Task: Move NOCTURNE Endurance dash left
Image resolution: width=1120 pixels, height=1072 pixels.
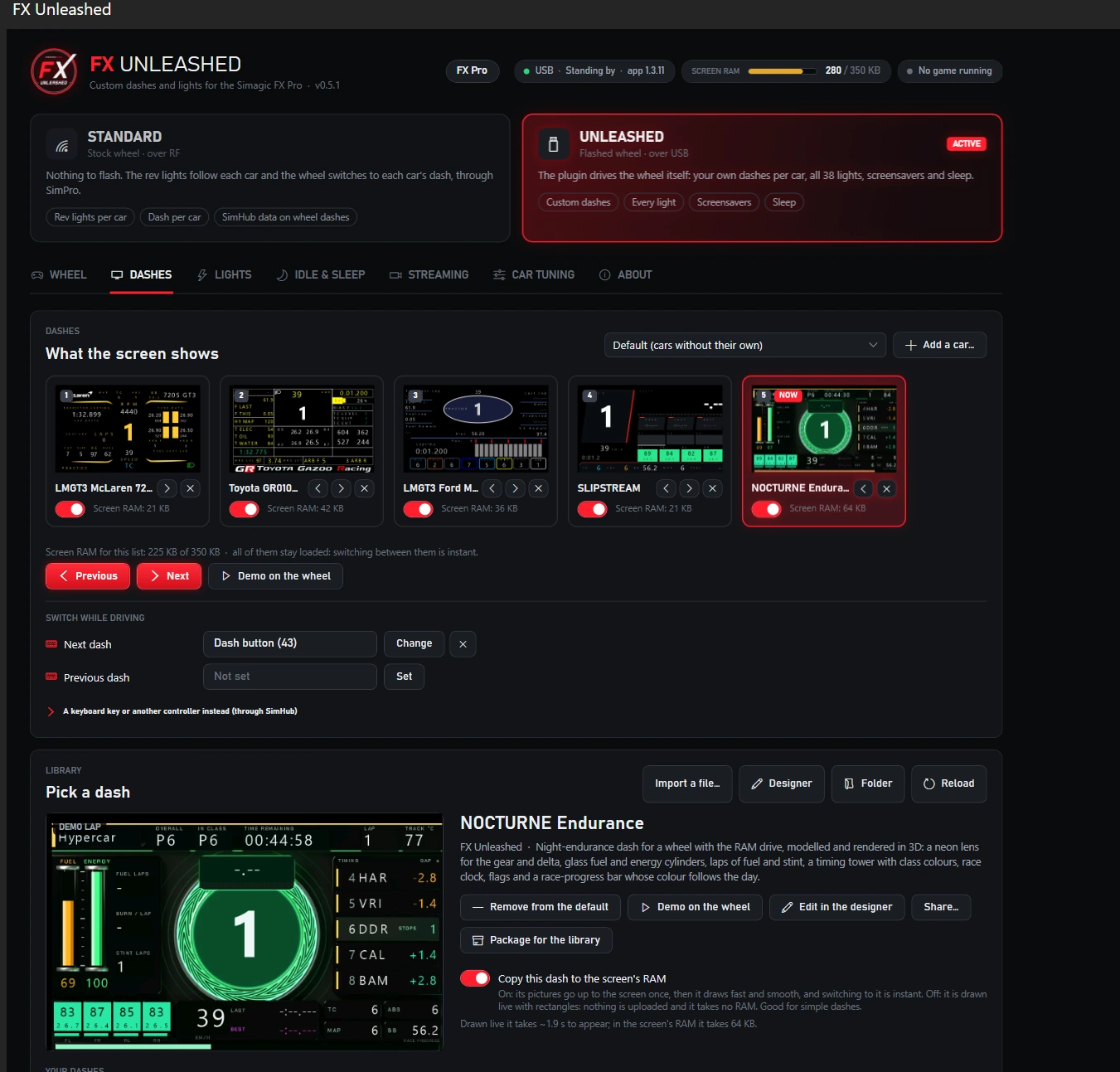Action: click(864, 488)
